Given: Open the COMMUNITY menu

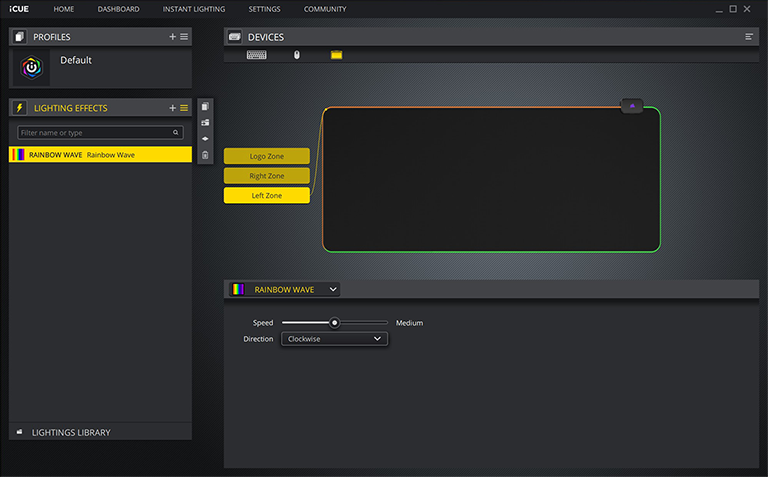Looking at the screenshot, I should tap(325, 9).
